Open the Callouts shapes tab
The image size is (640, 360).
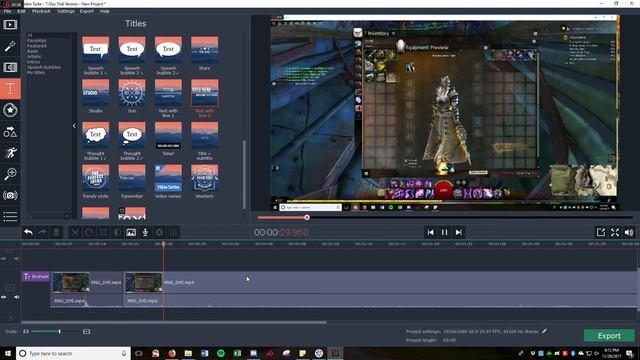tap(10, 131)
